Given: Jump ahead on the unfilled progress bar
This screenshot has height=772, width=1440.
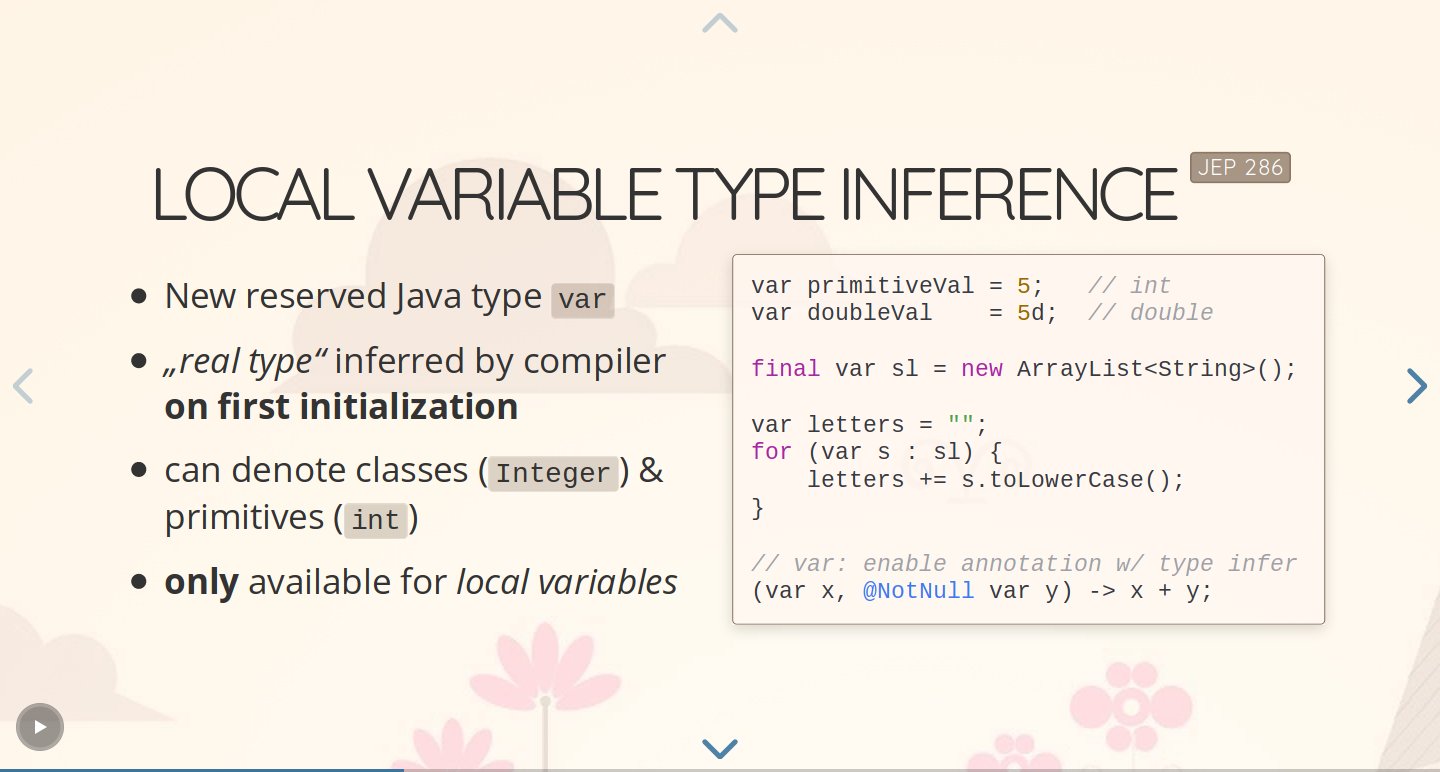Looking at the screenshot, I should tap(921, 769).
